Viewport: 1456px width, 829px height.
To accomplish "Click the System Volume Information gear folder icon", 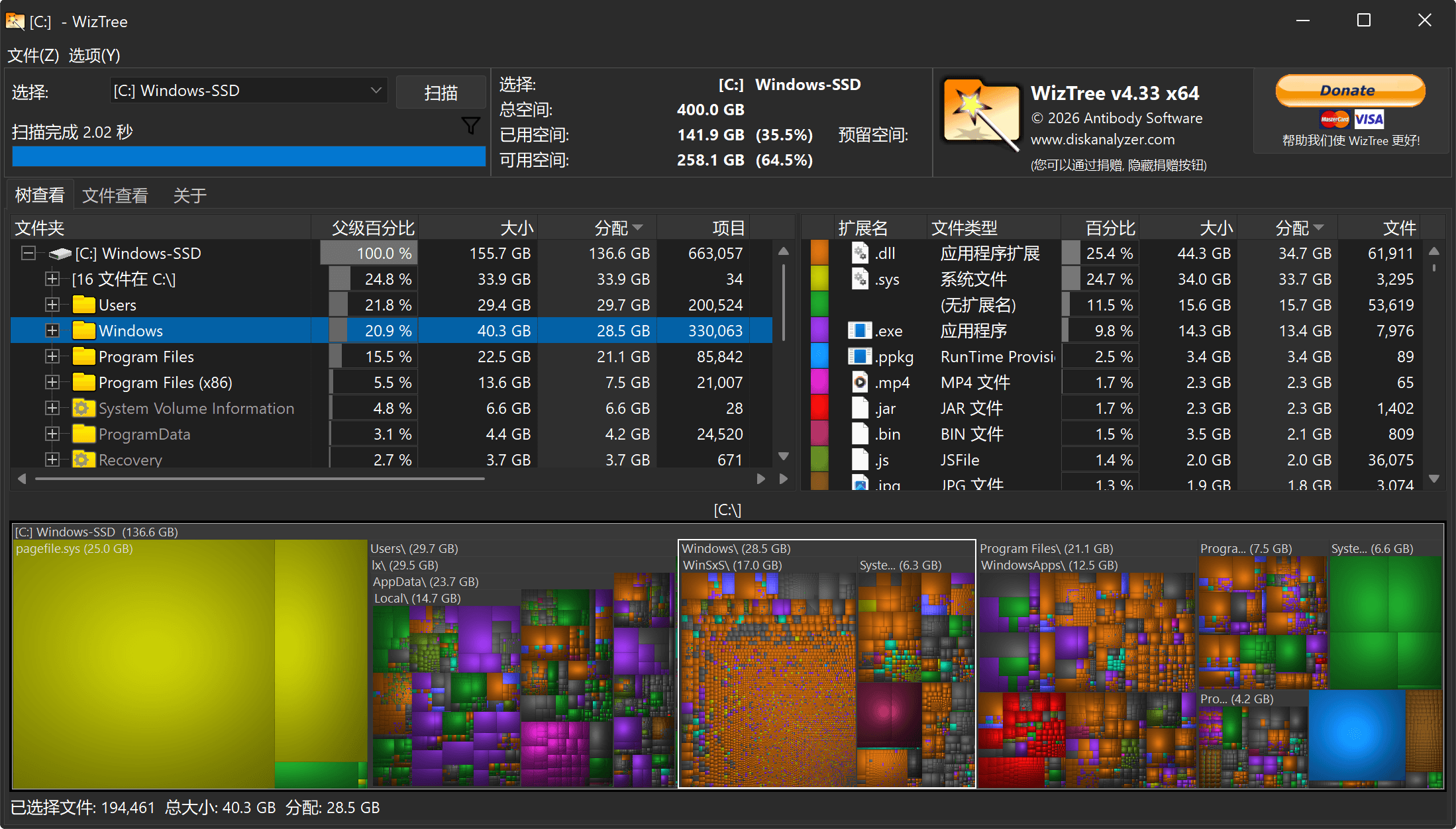I will [x=83, y=408].
